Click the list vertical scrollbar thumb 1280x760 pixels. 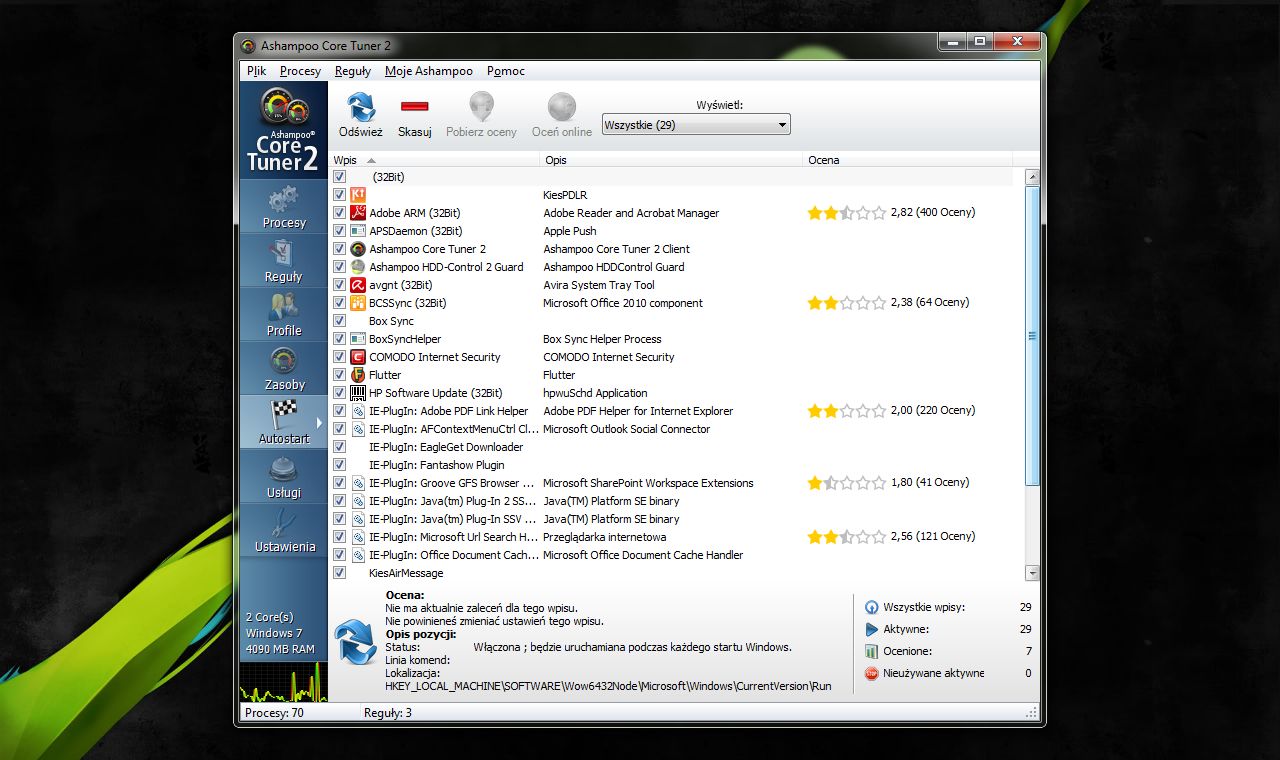click(1033, 336)
